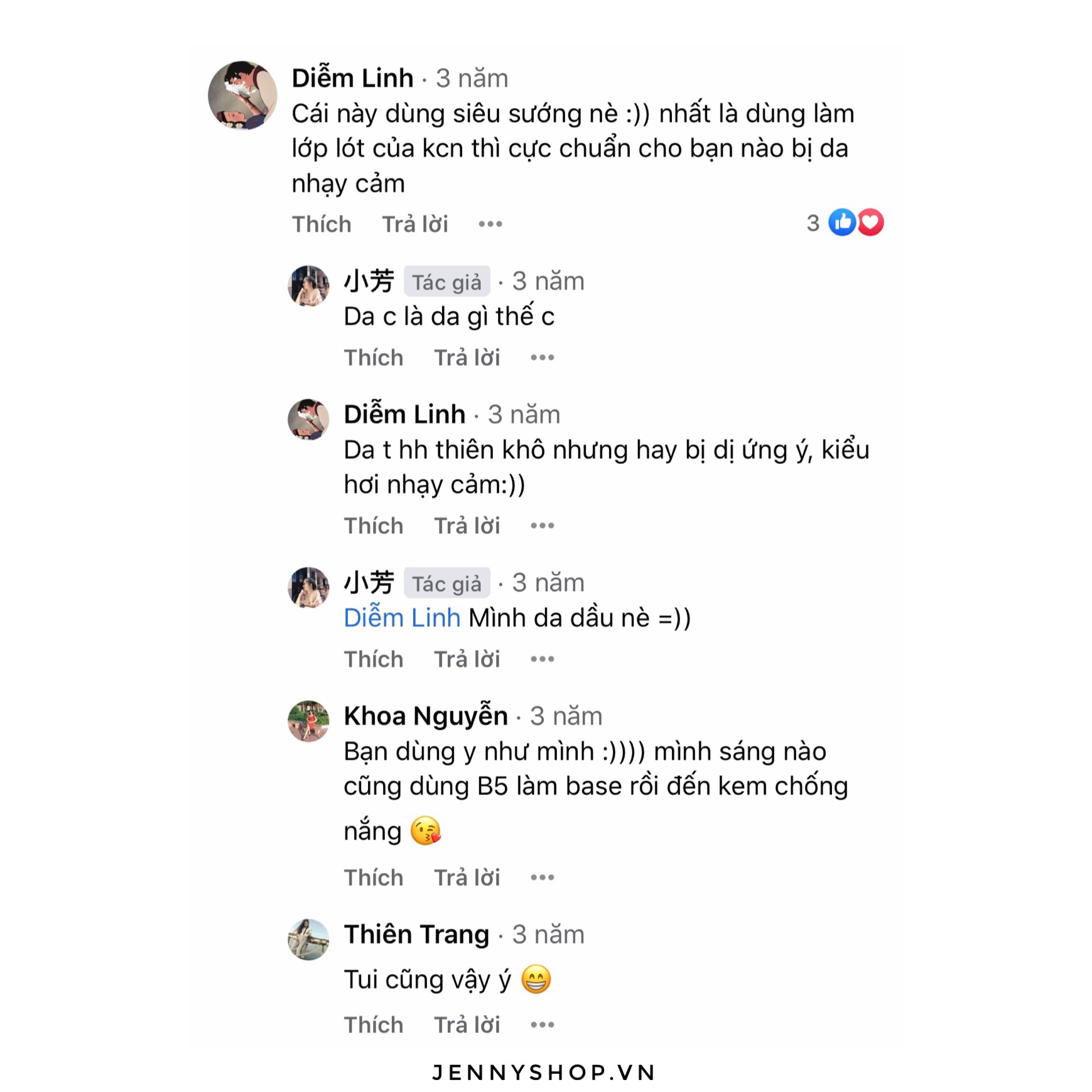Open Khoa Nguyễn's avatar picture

coord(308,721)
